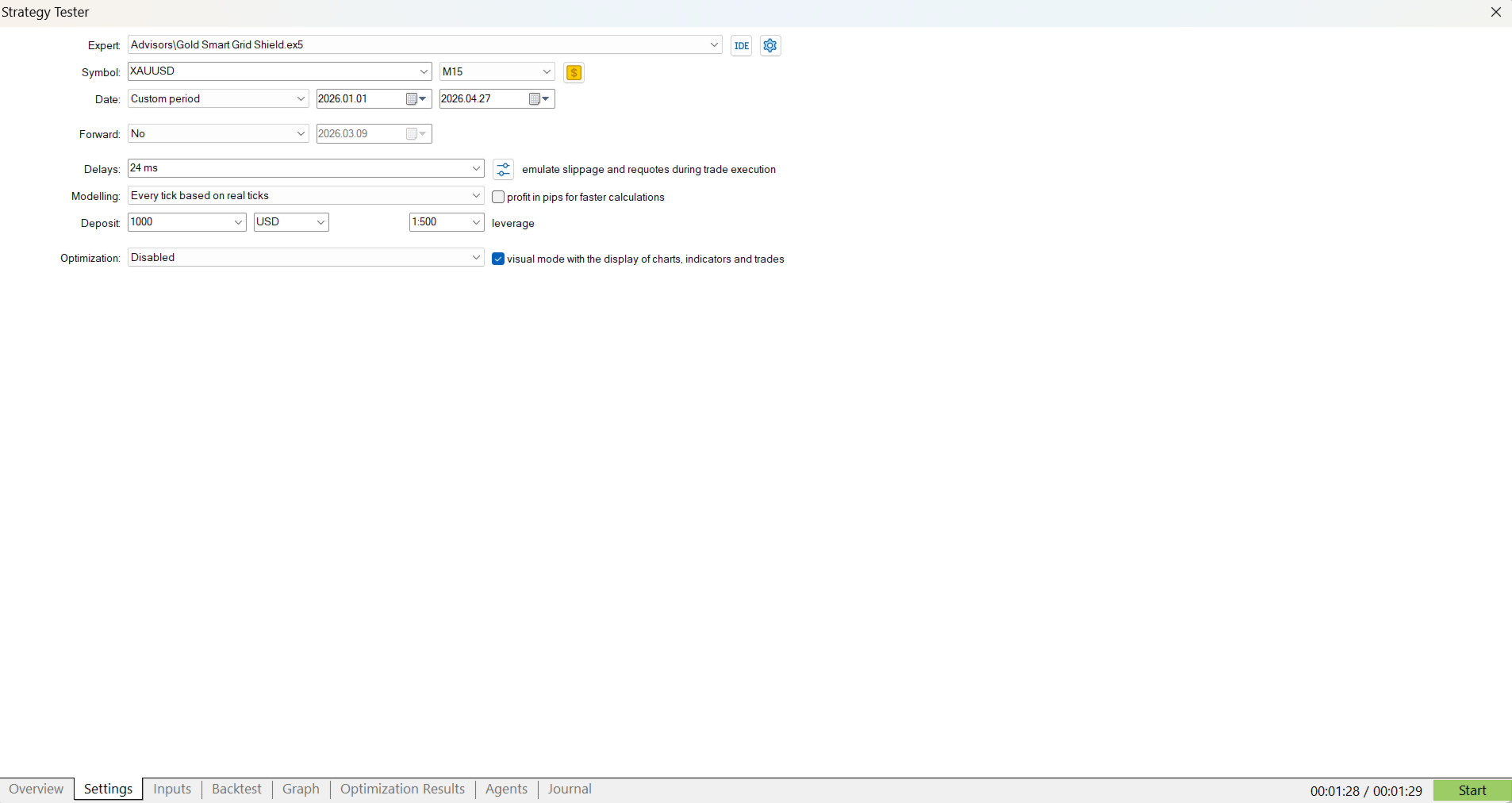Click the 'leverage' label
Image resolution: width=1512 pixels, height=803 pixels.
(513, 224)
